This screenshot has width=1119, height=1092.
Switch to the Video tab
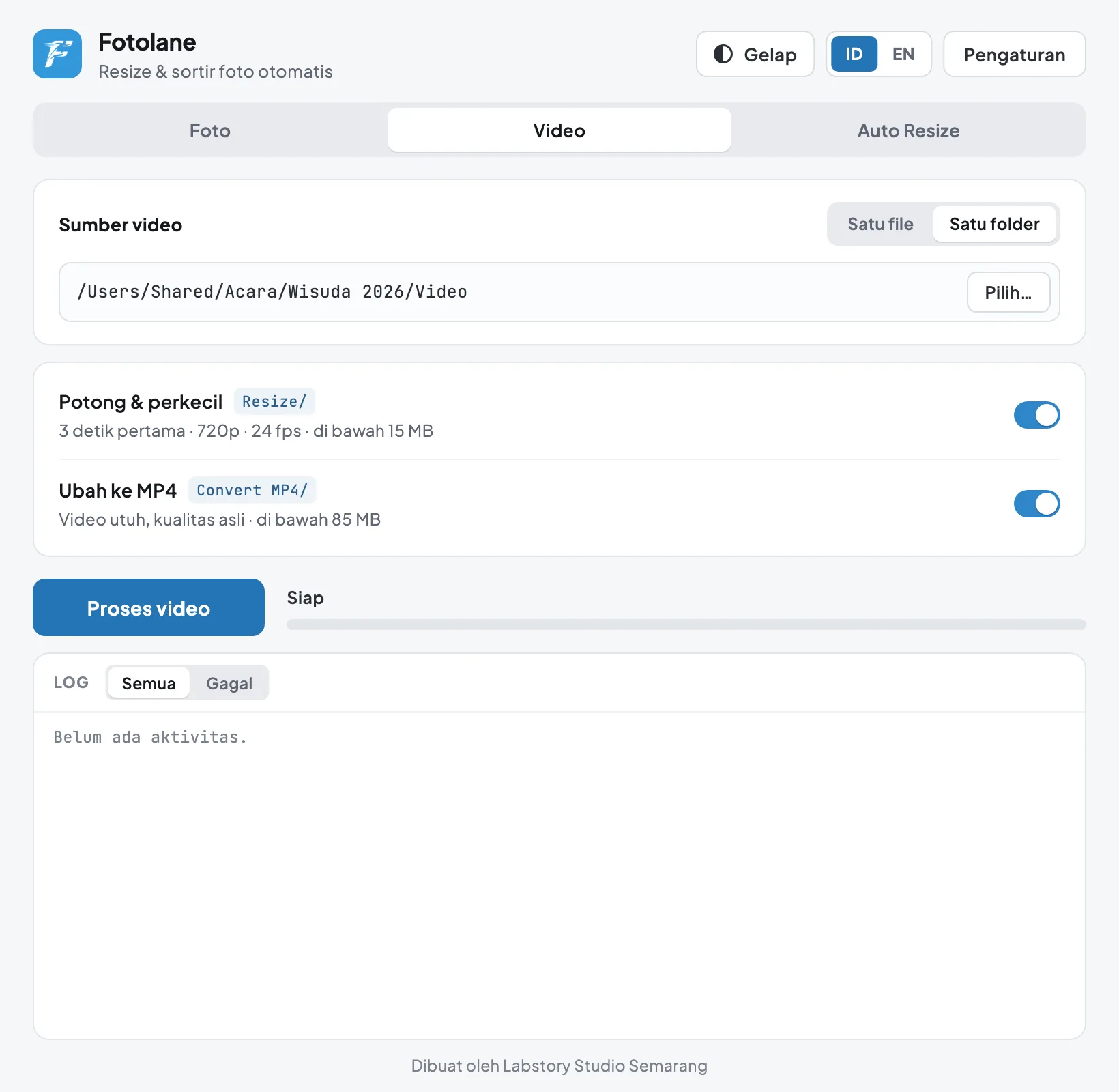point(559,130)
